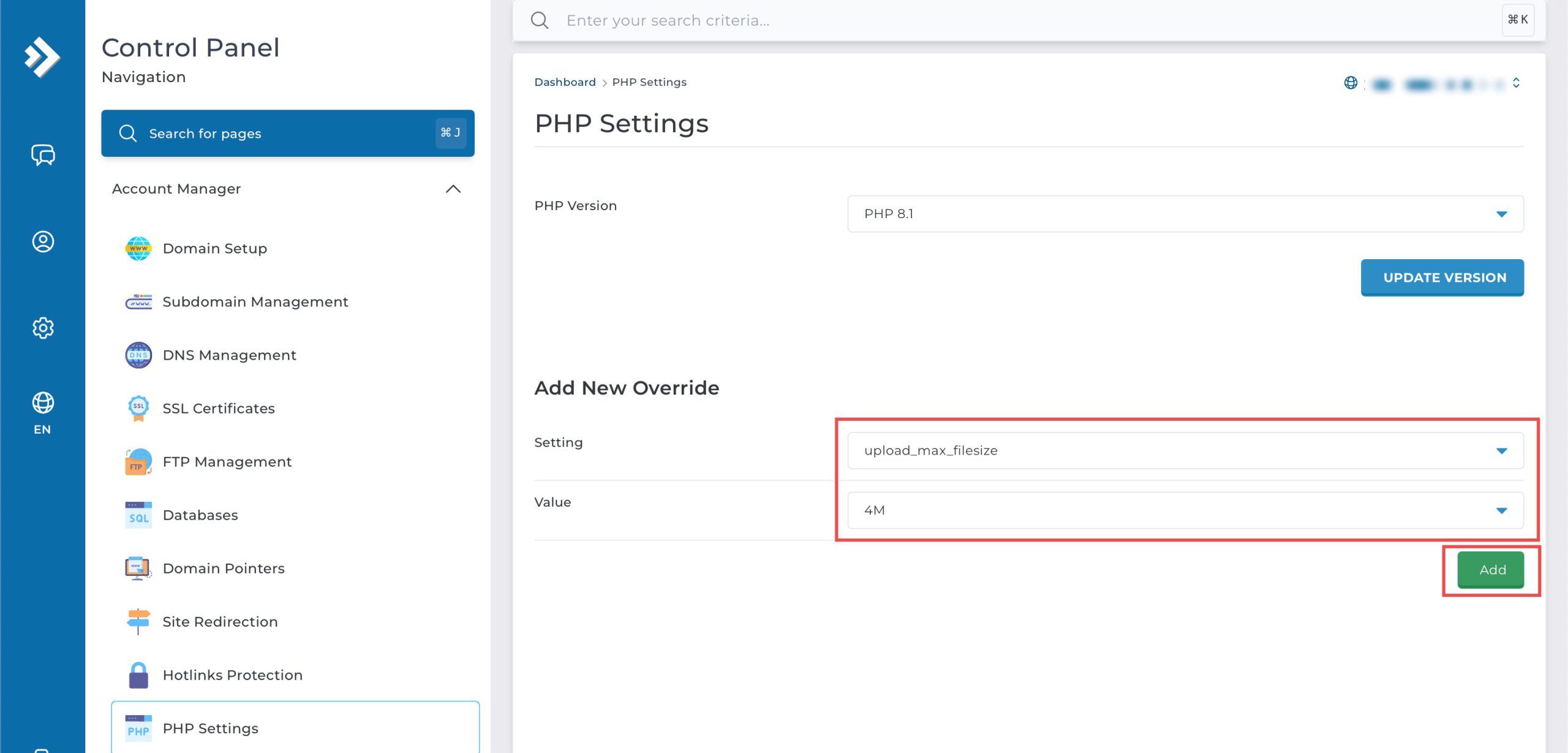The width and height of the screenshot is (1568, 753).
Task: Open the Hotlinks Protection item
Action: click(232, 675)
